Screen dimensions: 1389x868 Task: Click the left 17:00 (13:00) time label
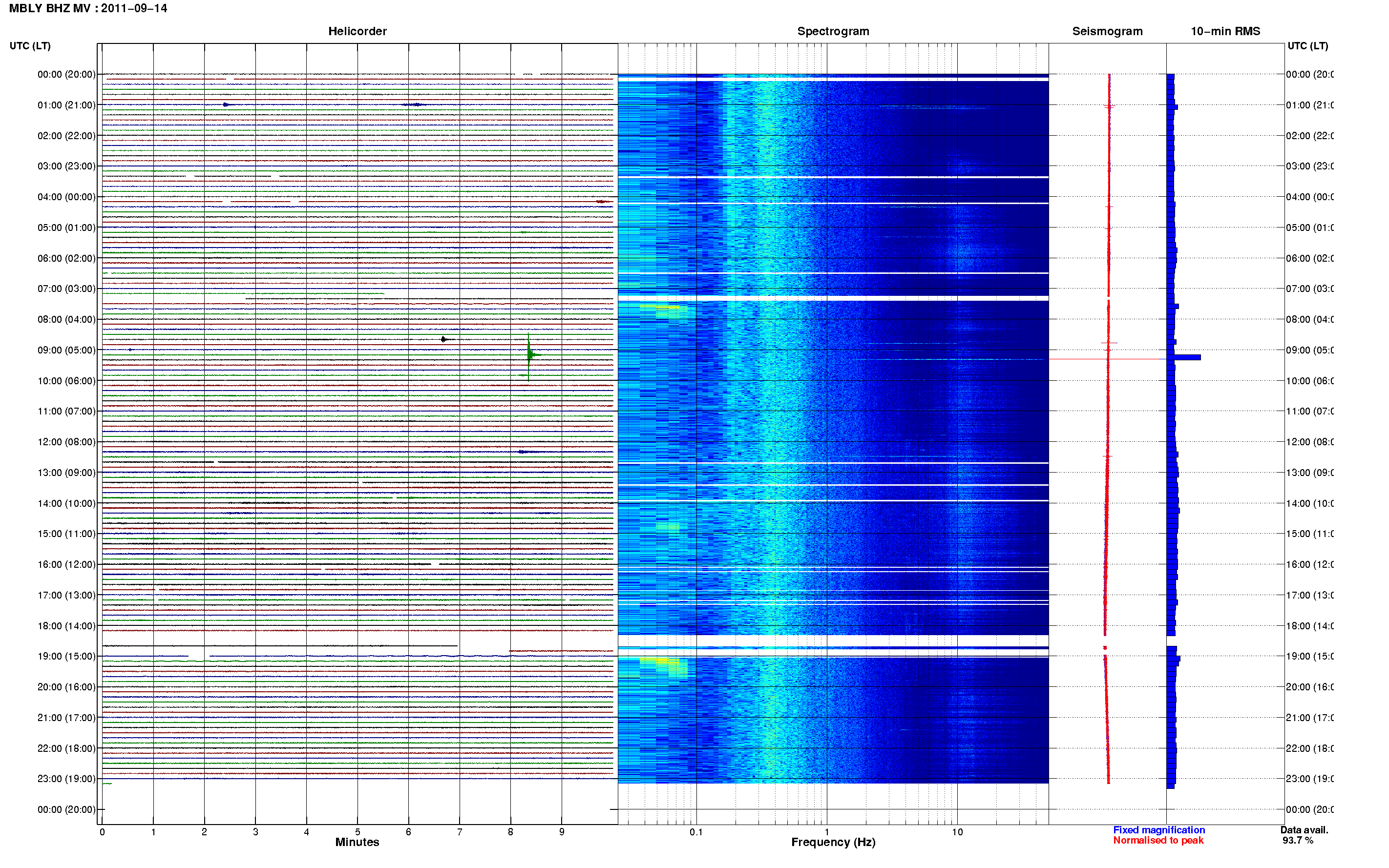(x=66, y=595)
